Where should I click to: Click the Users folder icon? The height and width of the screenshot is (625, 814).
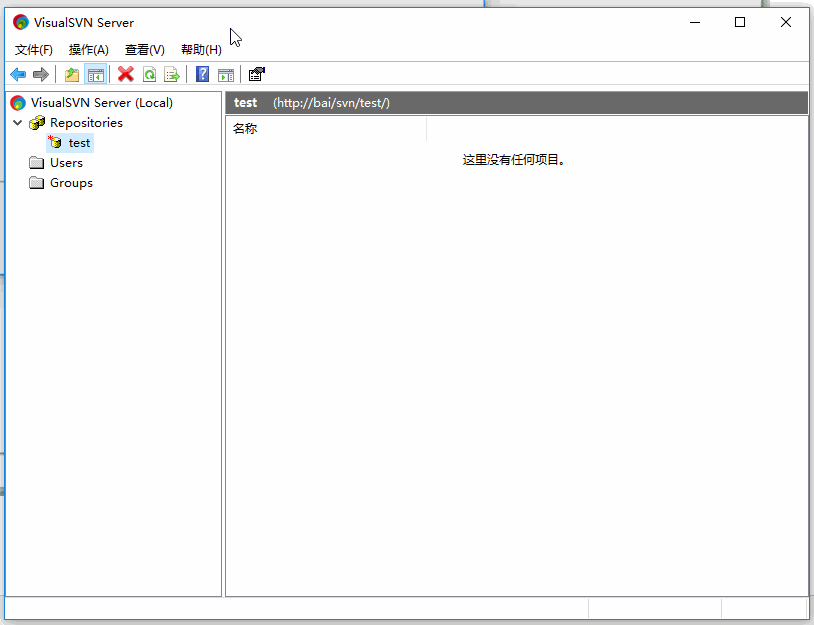pos(36,163)
